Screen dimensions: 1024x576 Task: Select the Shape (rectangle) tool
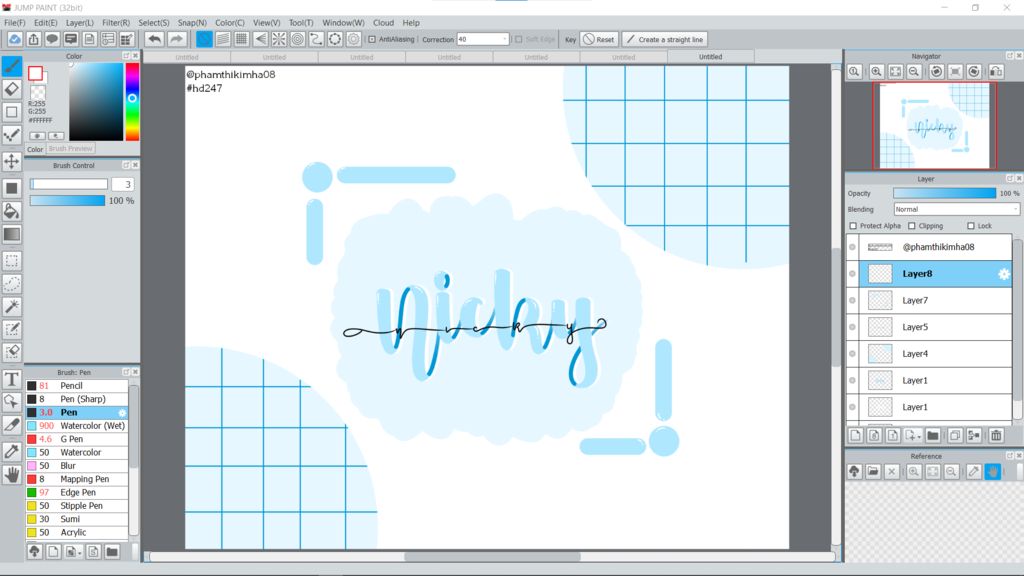pyautogui.click(x=12, y=112)
